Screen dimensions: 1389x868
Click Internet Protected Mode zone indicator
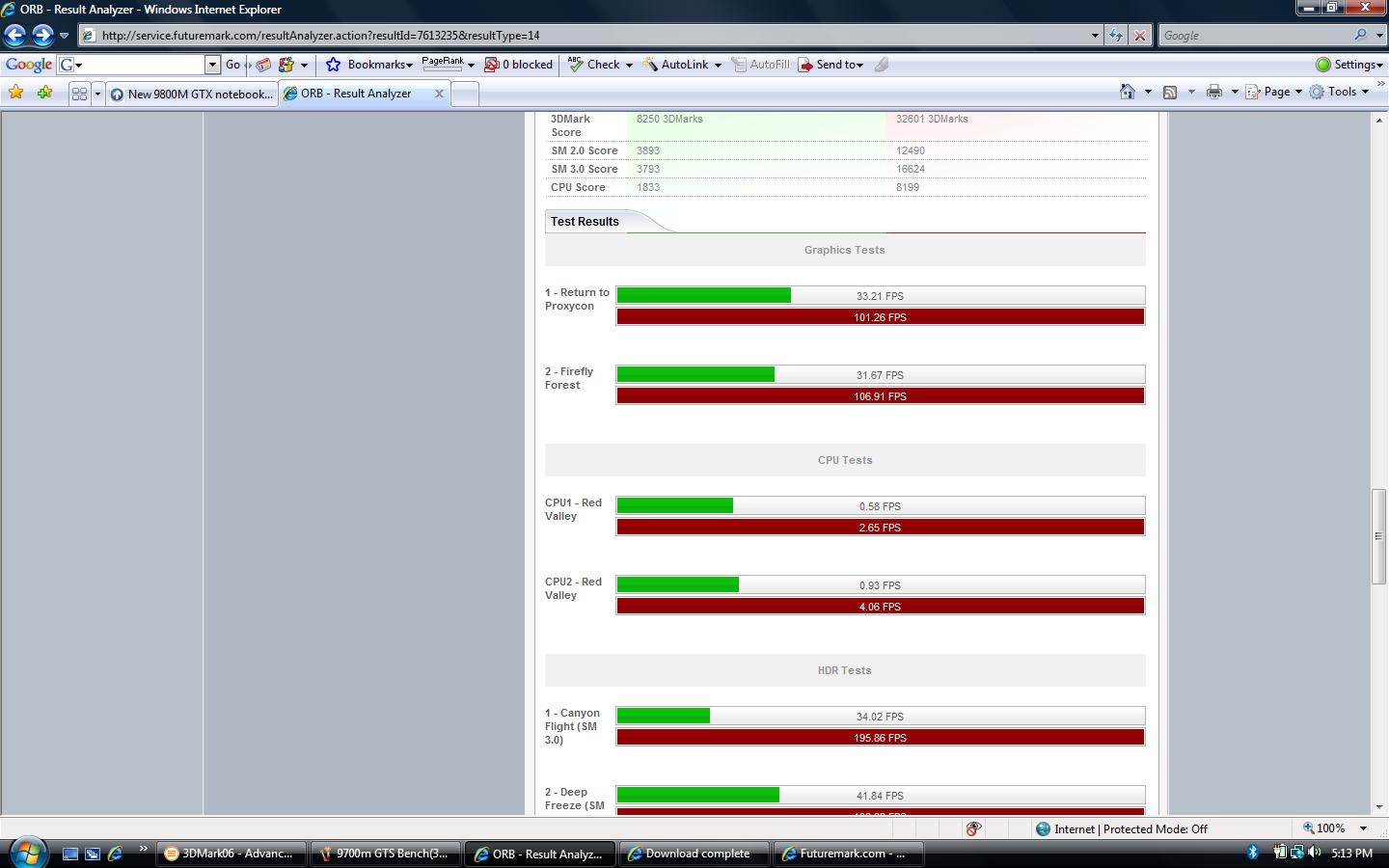(x=1121, y=828)
